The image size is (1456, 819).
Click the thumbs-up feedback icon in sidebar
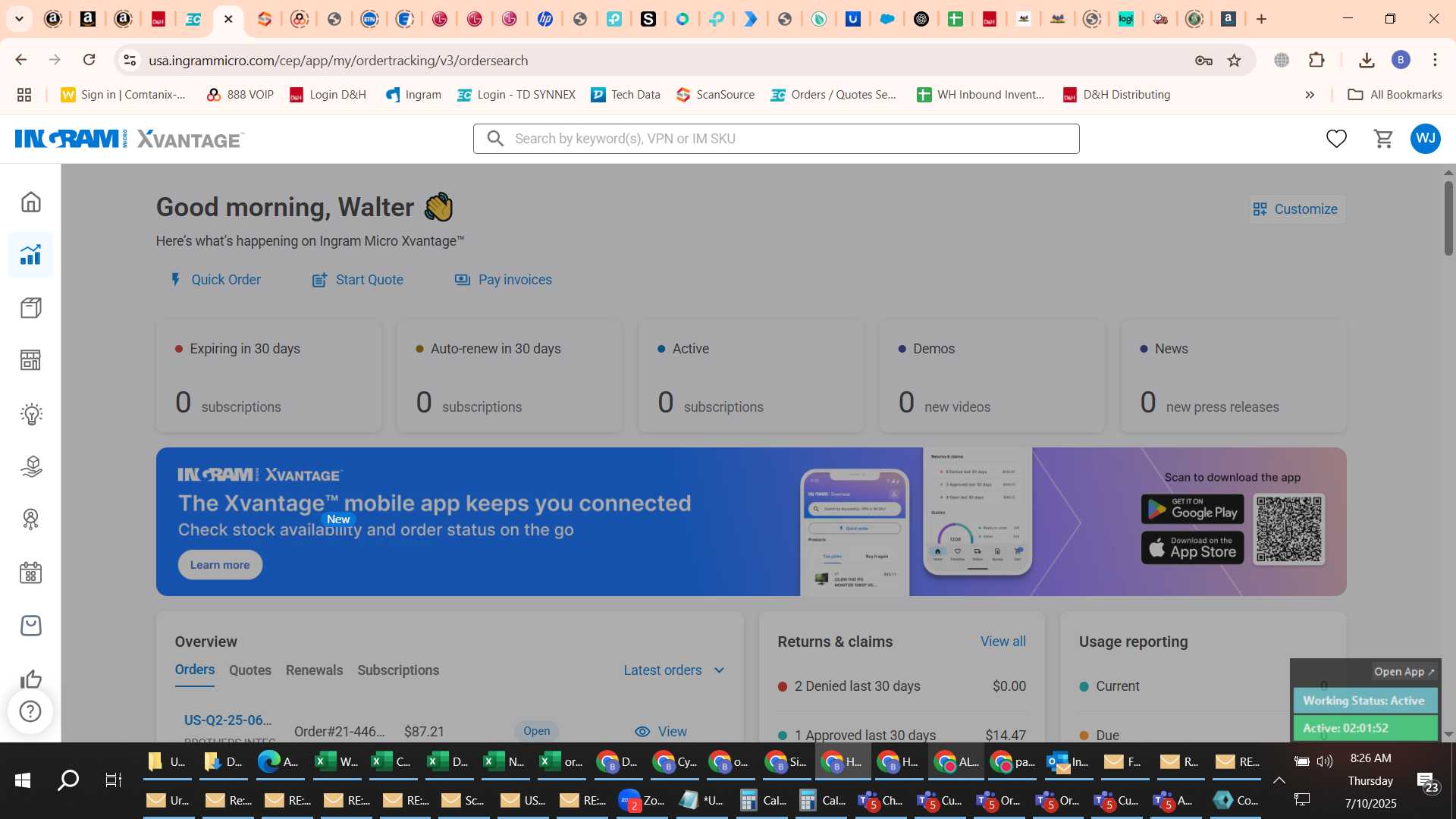click(30, 678)
